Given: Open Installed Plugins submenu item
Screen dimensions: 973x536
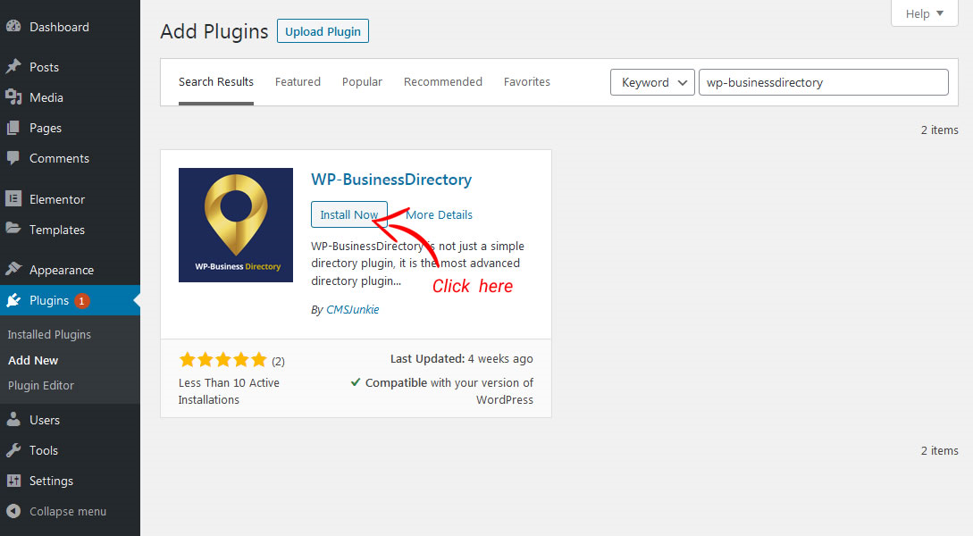Looking at the screenshot, I should pos(49,334).
